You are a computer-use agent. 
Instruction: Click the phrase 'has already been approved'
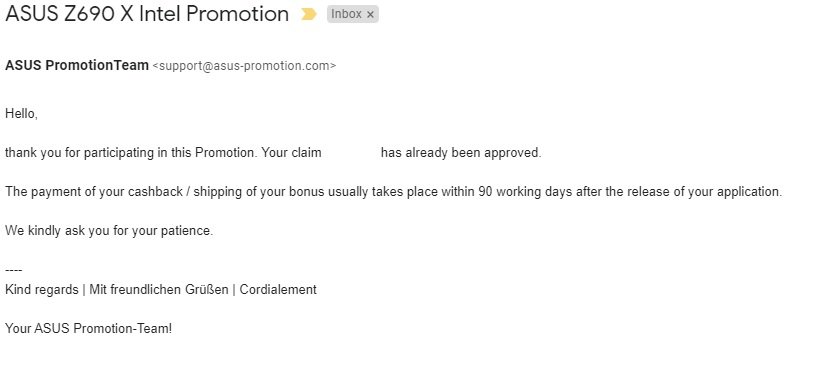click(460, 153)
